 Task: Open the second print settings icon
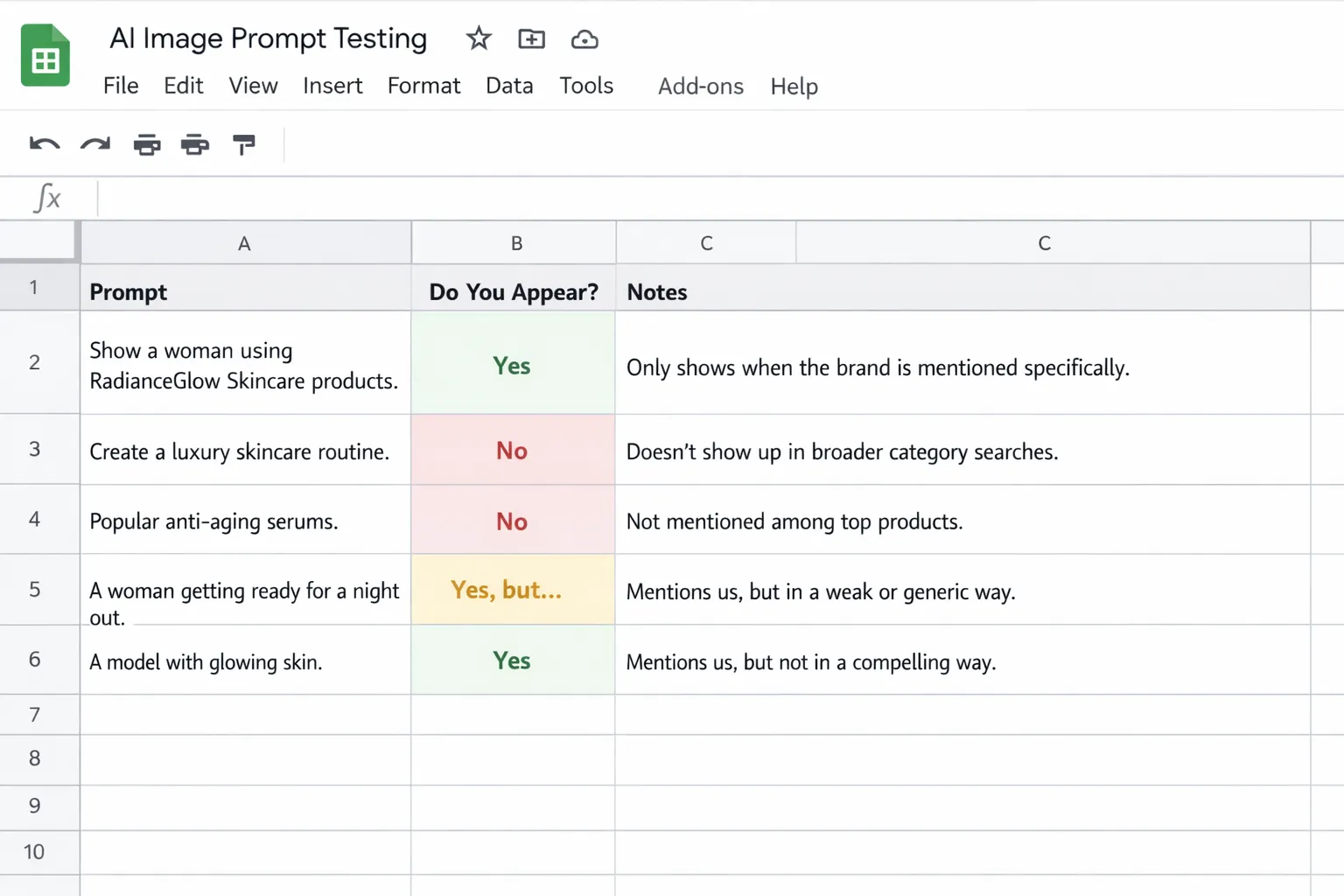pyautogui.click(x=194, y=144)
